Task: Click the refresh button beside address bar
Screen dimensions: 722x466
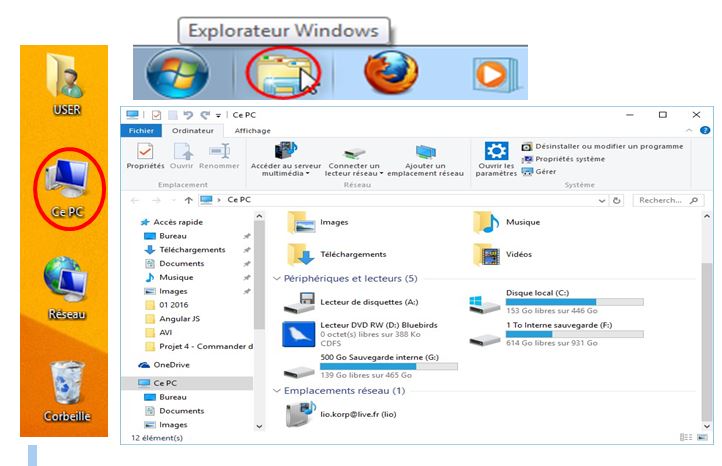Action: [617, 200]
